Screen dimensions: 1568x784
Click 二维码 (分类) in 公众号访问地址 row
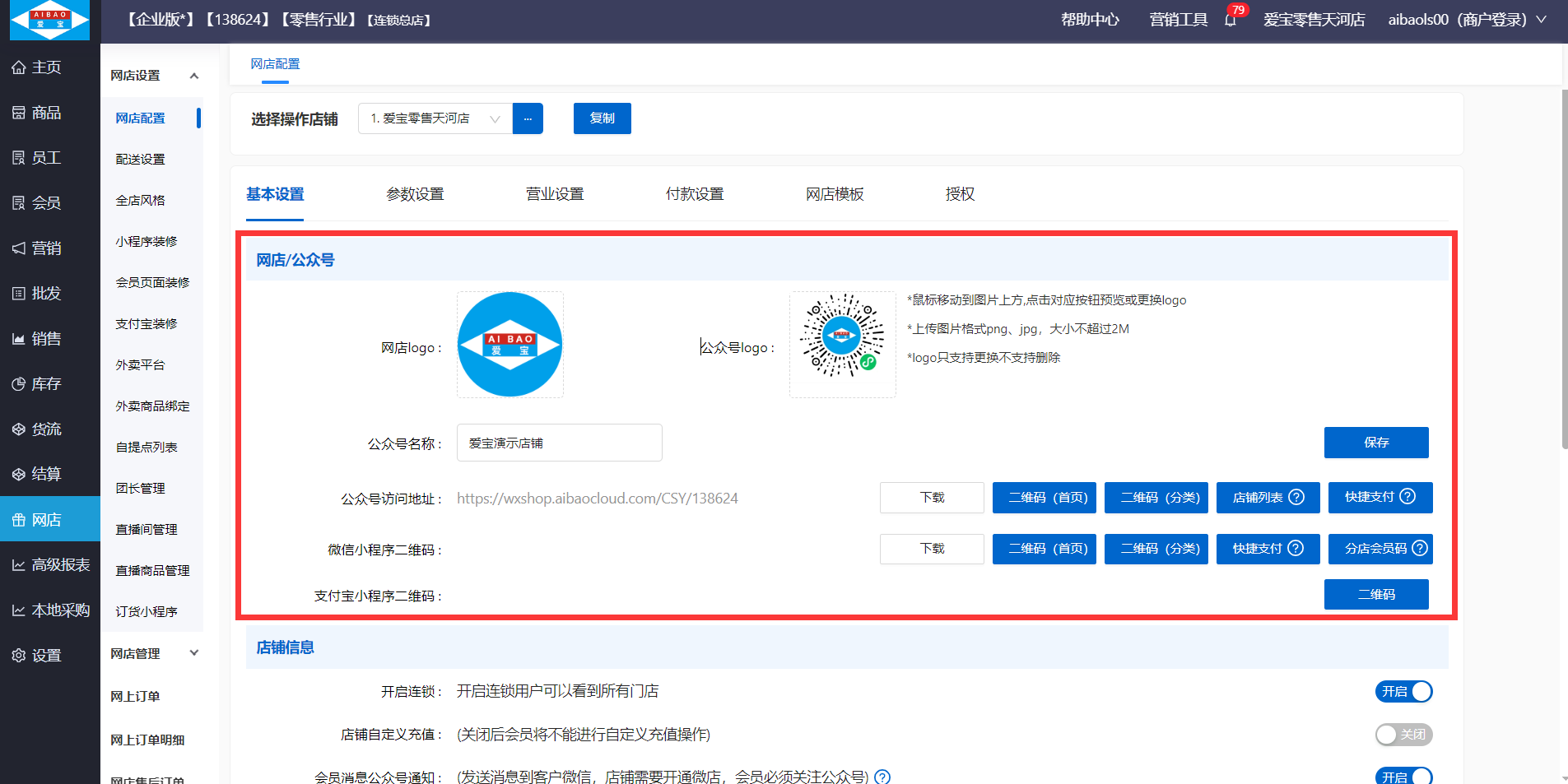coord(1156,498)
